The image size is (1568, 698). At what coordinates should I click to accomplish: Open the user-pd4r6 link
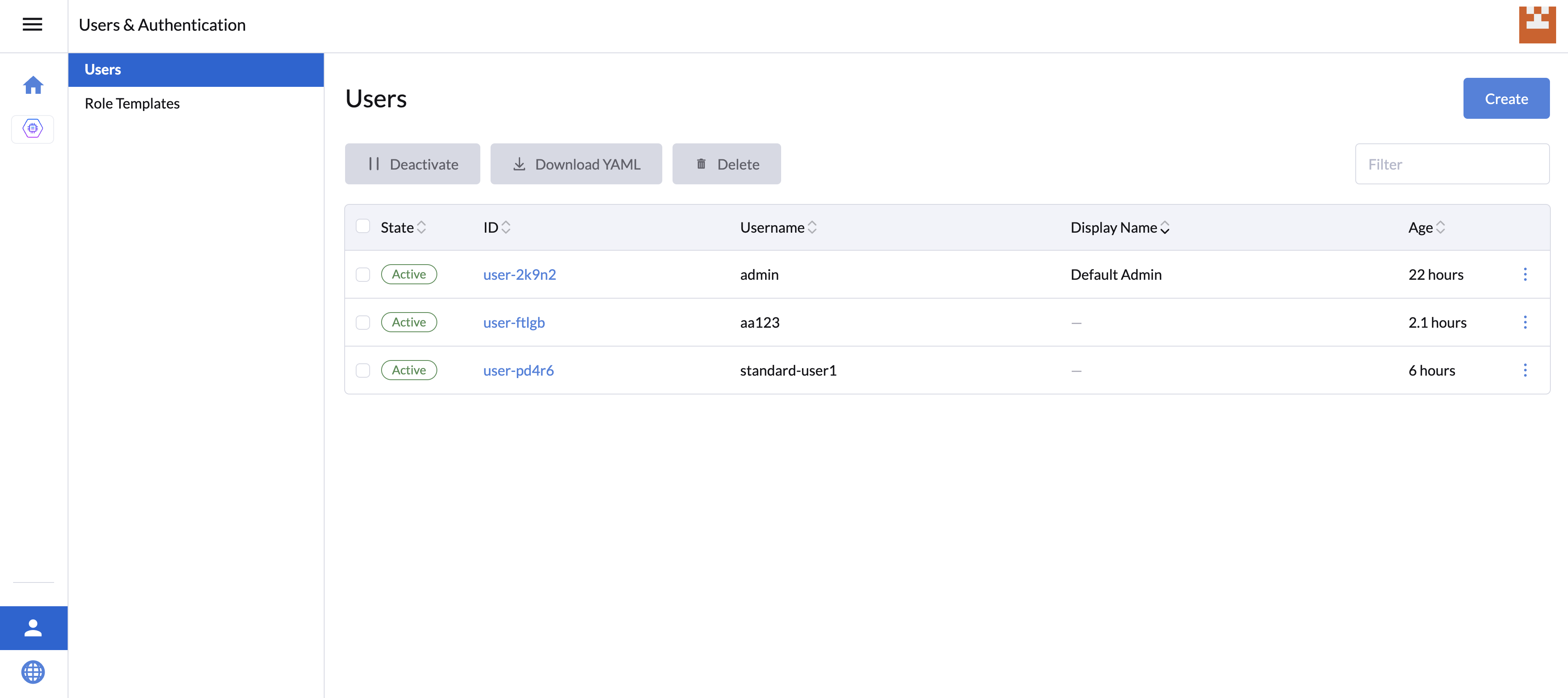(x=518, y=370)
